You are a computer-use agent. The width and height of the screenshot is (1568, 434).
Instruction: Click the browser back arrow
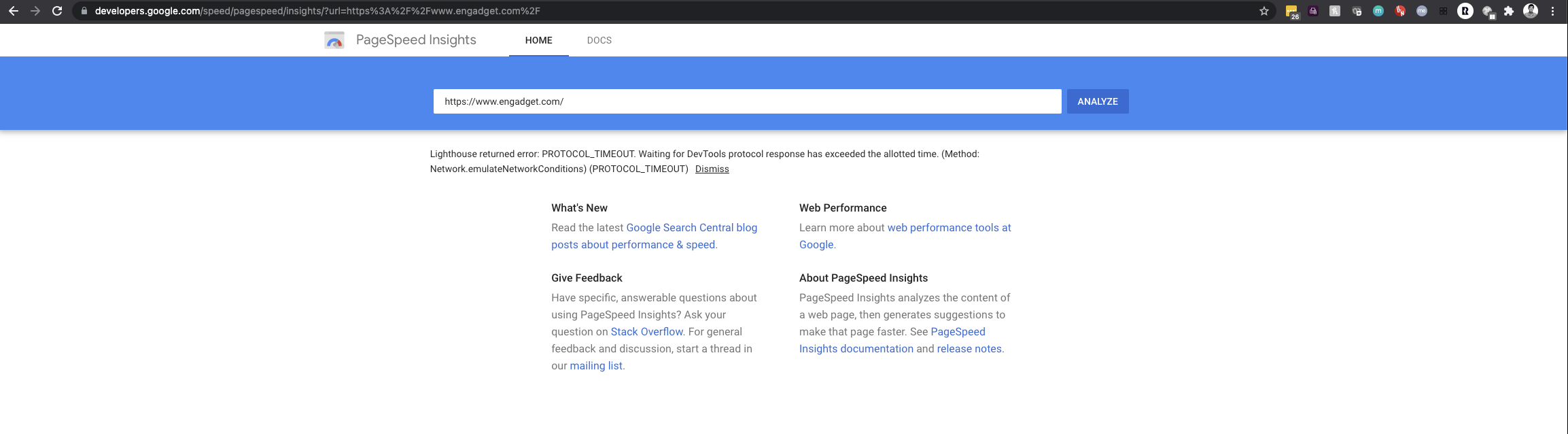point(15,11)
